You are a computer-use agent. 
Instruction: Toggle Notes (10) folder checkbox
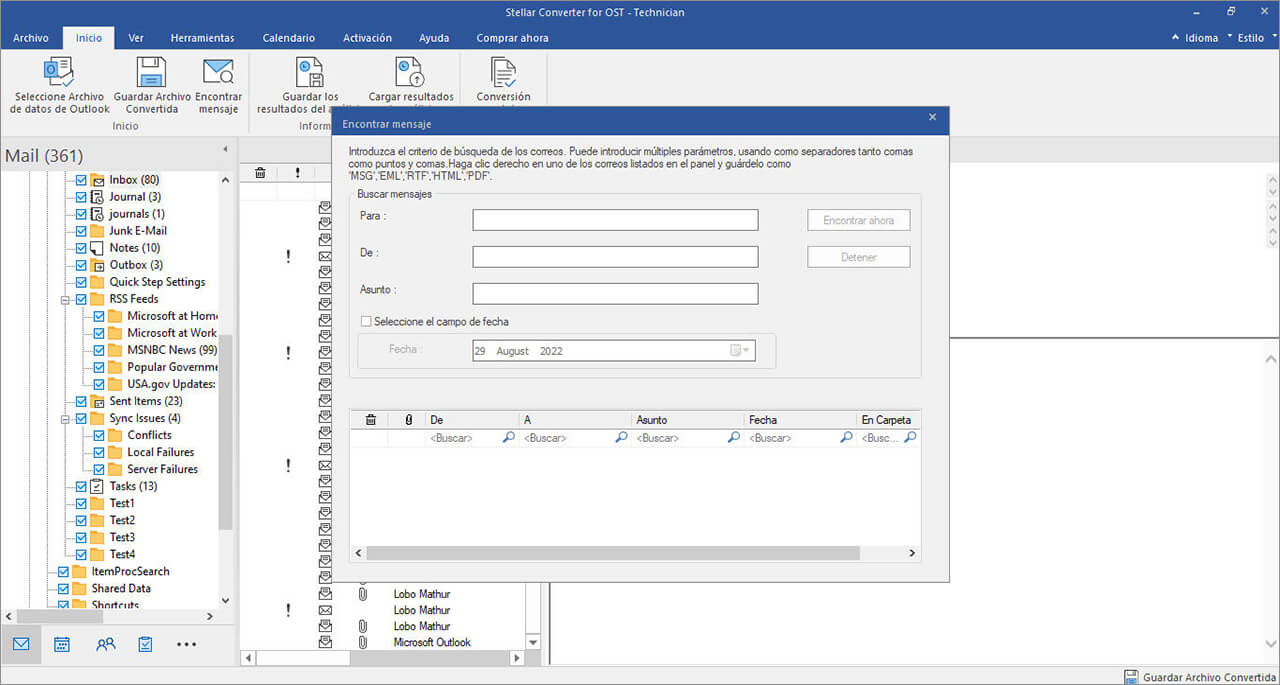point(82,248)
